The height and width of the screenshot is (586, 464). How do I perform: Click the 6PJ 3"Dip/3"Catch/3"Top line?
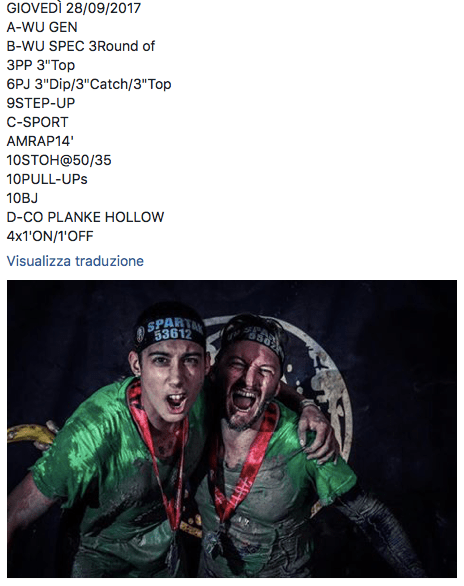tap(89, 84)
